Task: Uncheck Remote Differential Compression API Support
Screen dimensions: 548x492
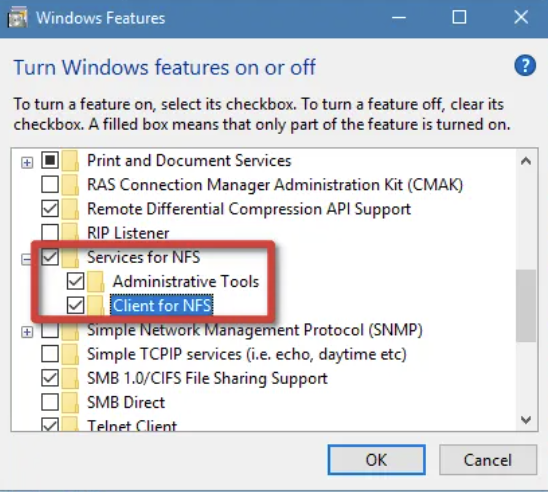Action: [x=50, y=209]
